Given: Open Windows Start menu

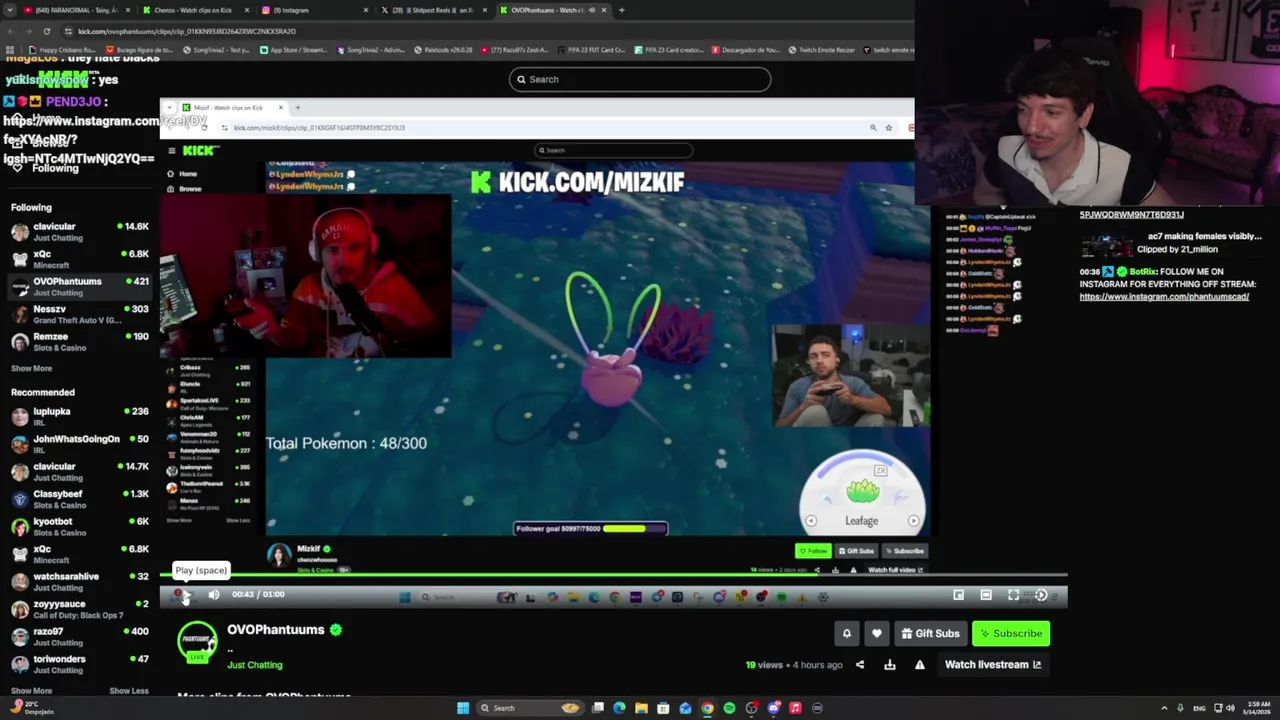Looking at the screenshot, I should tap(463, 708).
